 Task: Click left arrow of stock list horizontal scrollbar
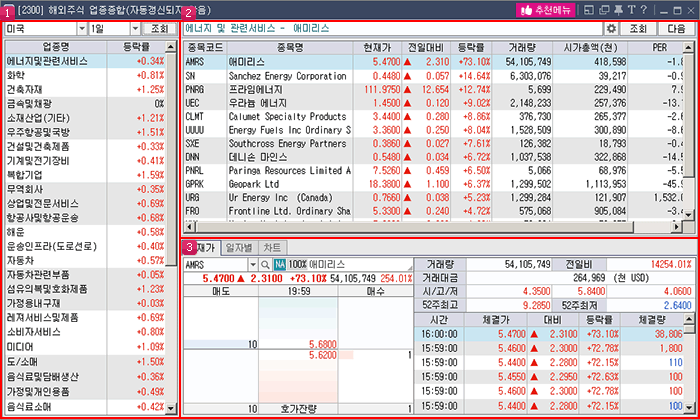pyautogui.click(x=189, y=227)
